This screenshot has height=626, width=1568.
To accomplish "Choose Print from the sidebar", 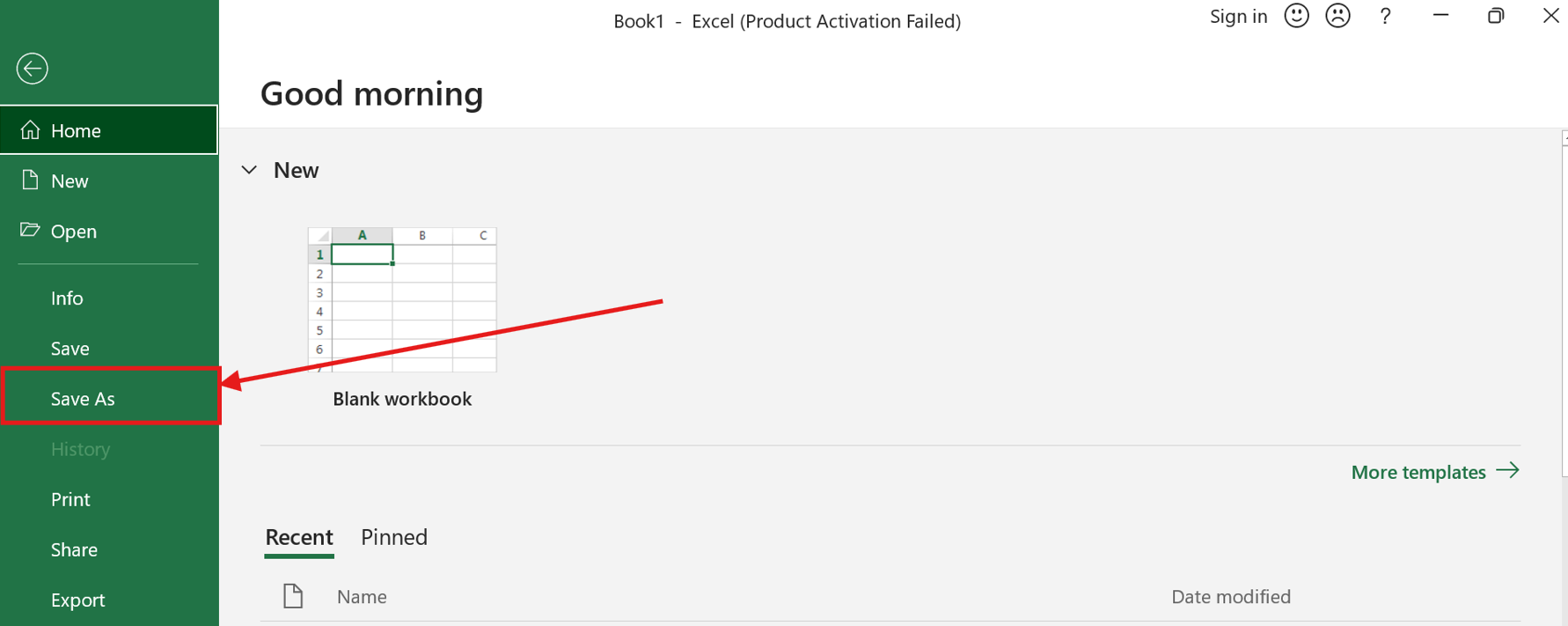I will coord(70,499).
